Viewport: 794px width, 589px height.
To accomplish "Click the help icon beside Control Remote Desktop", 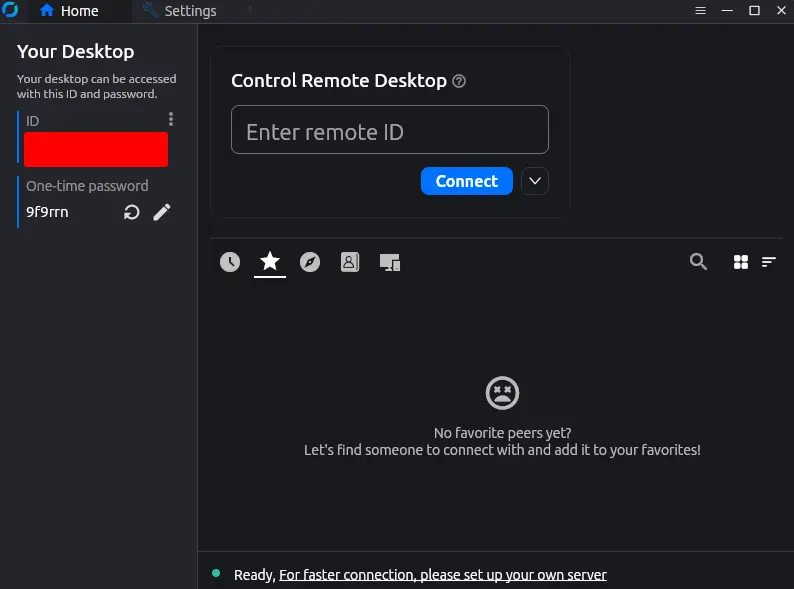I will point(459,82).
